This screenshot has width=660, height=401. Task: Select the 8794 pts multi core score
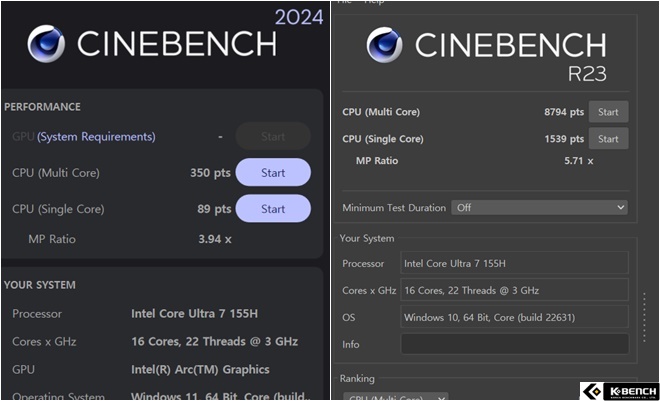(564, 112)
